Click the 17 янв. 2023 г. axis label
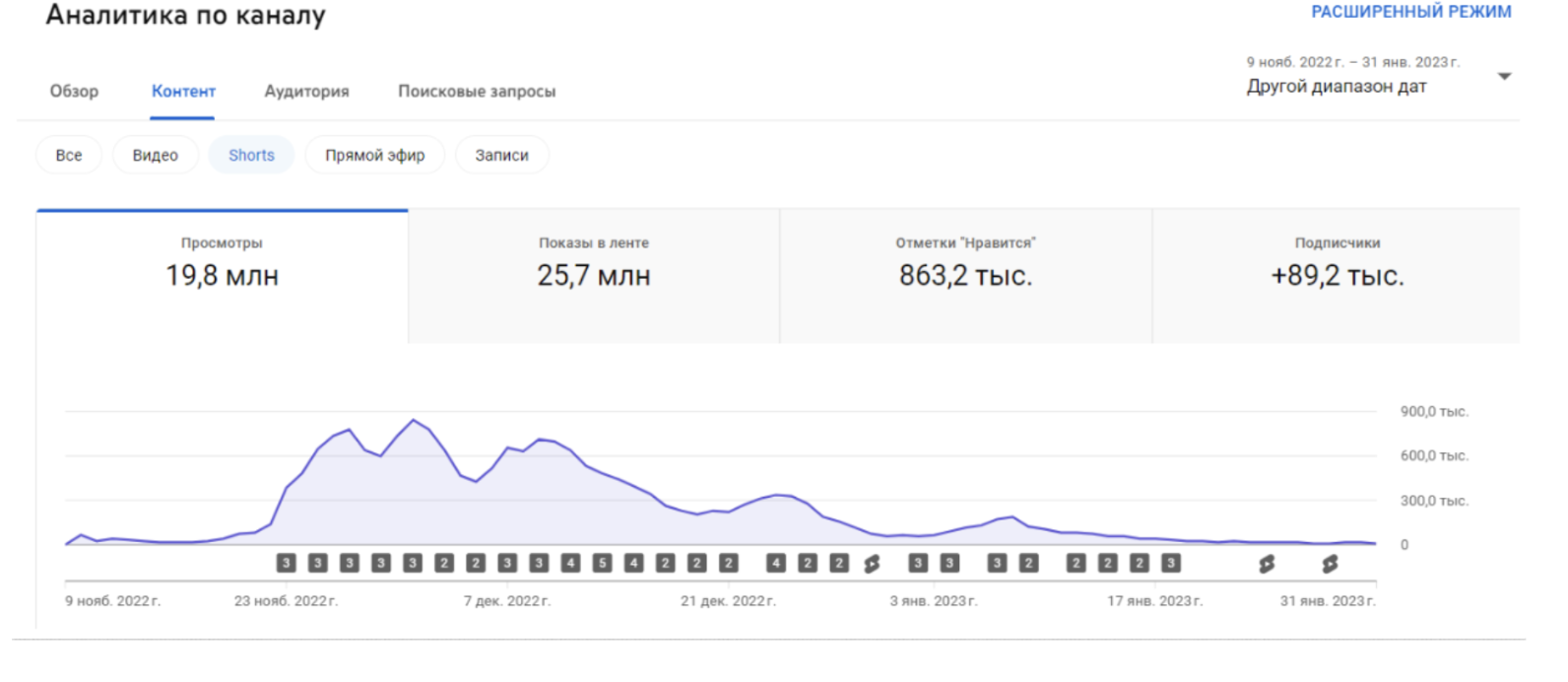The height and width of the screenshot is (682, 1568). point(1154,601)
